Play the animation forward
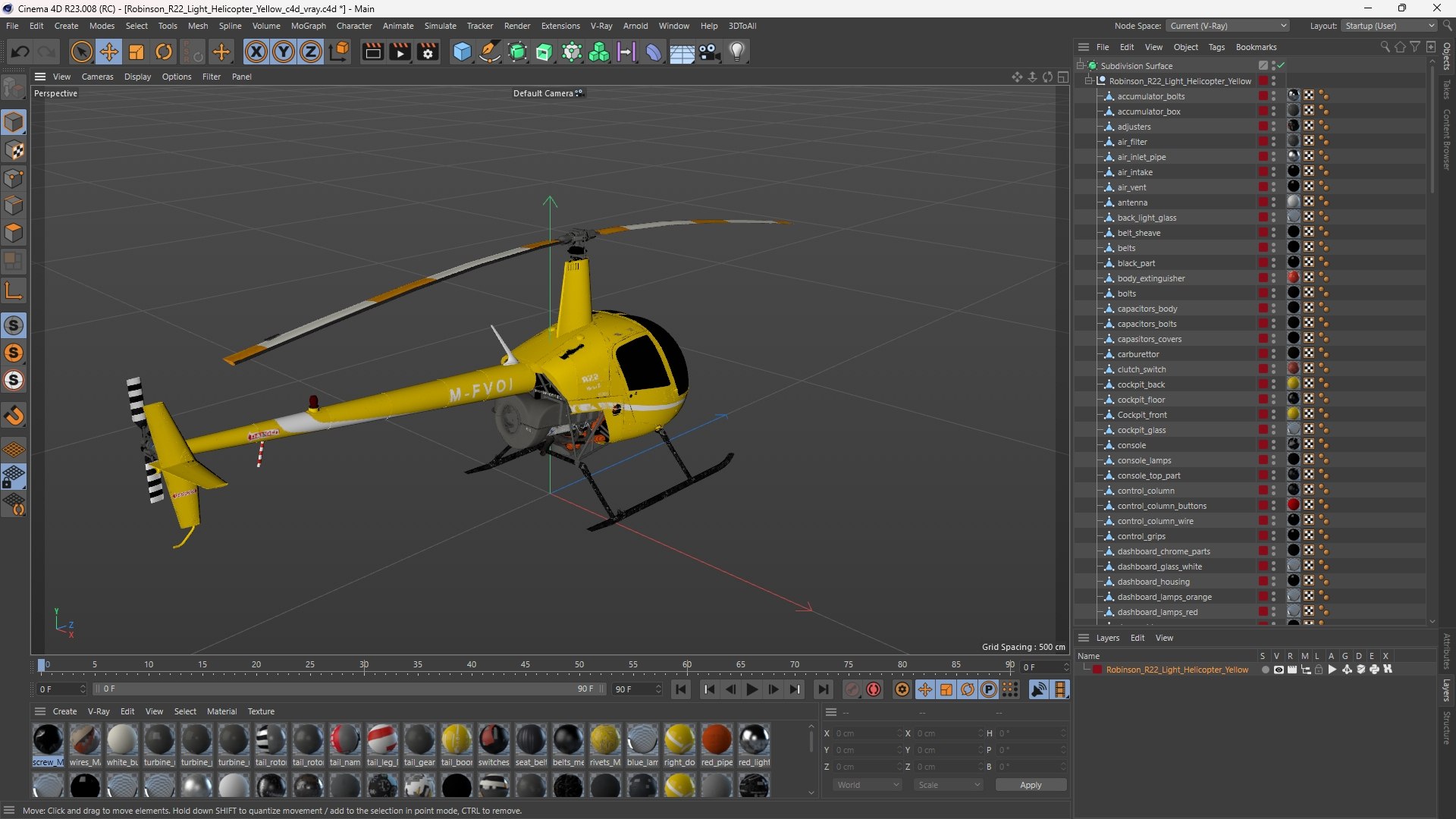Image resolution: width=1456 pixels, height=819 pixels. [x=752, y=689]
